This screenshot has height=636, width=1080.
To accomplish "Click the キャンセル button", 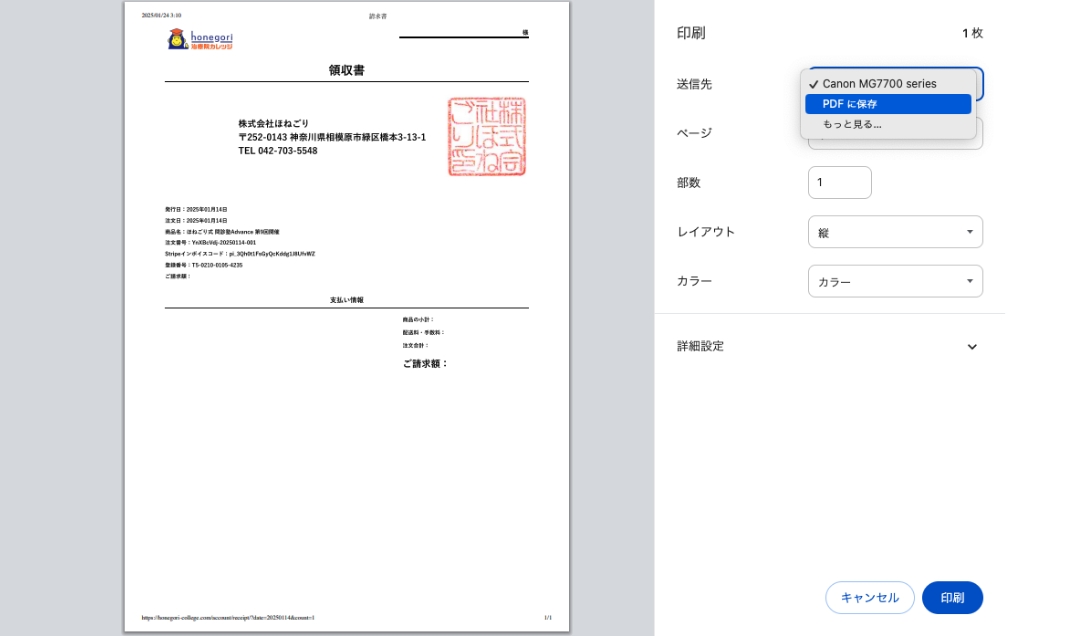I will 869,597.
